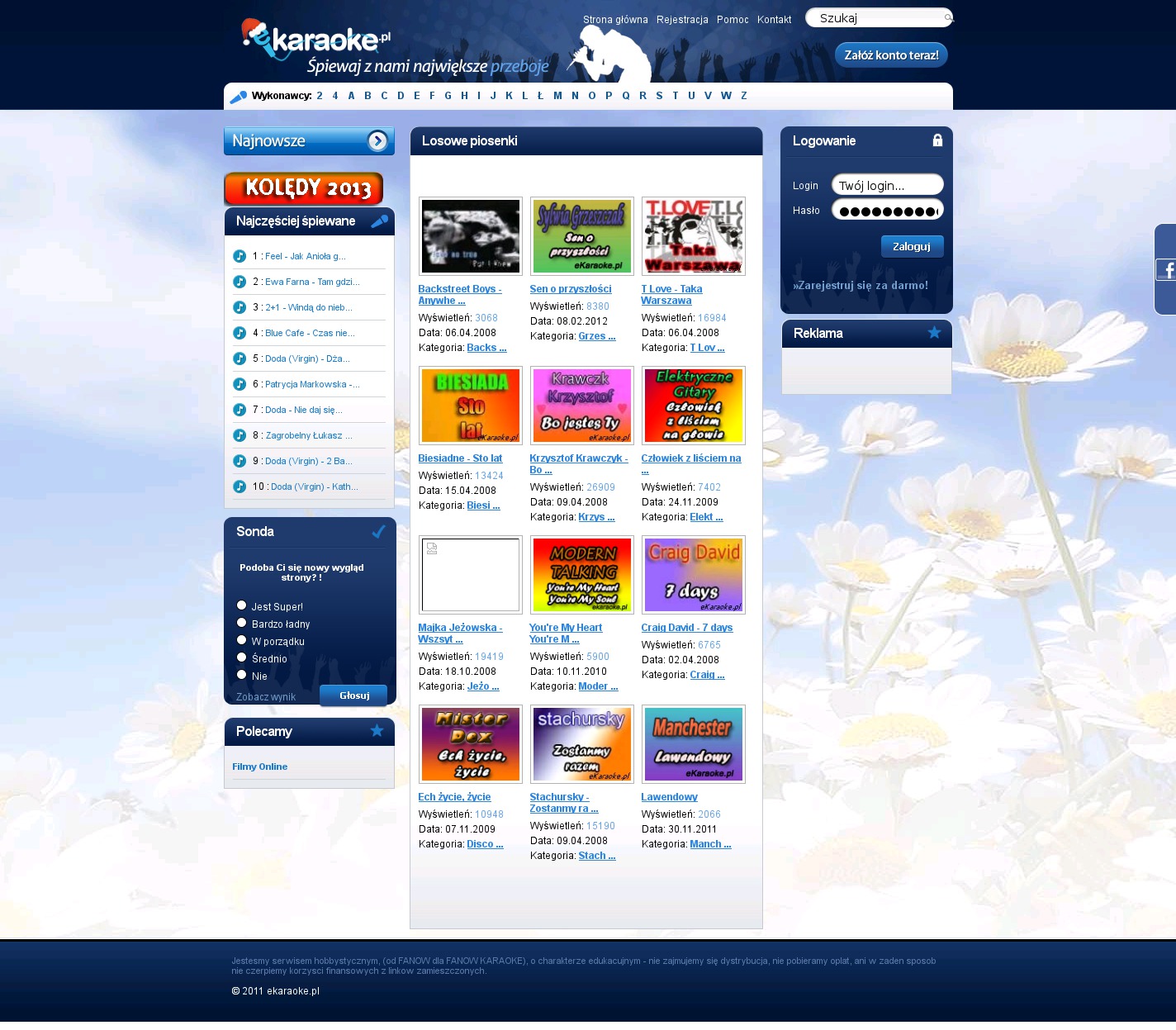Click the 'Załóż konto teraz!' button
The image size is (1176, 1030).
(x=891, y=55)
